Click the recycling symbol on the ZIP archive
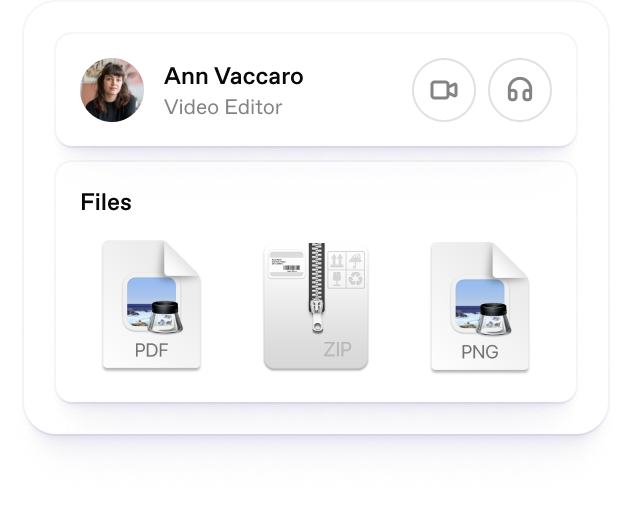Screen dimensions: 632x506 pyautogui.click(x=356, y=279)
